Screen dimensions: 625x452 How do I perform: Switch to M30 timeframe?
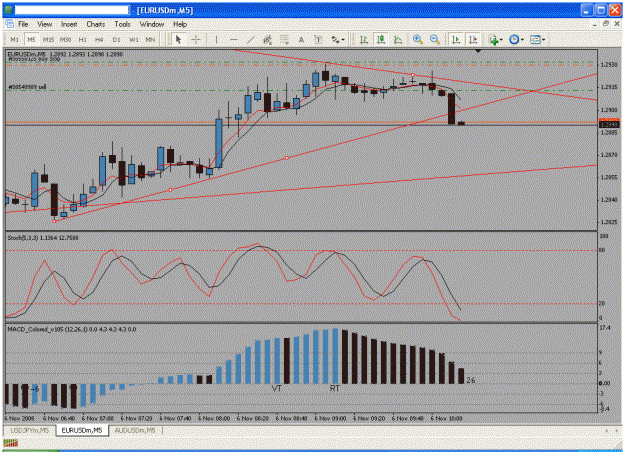[65, 39]
